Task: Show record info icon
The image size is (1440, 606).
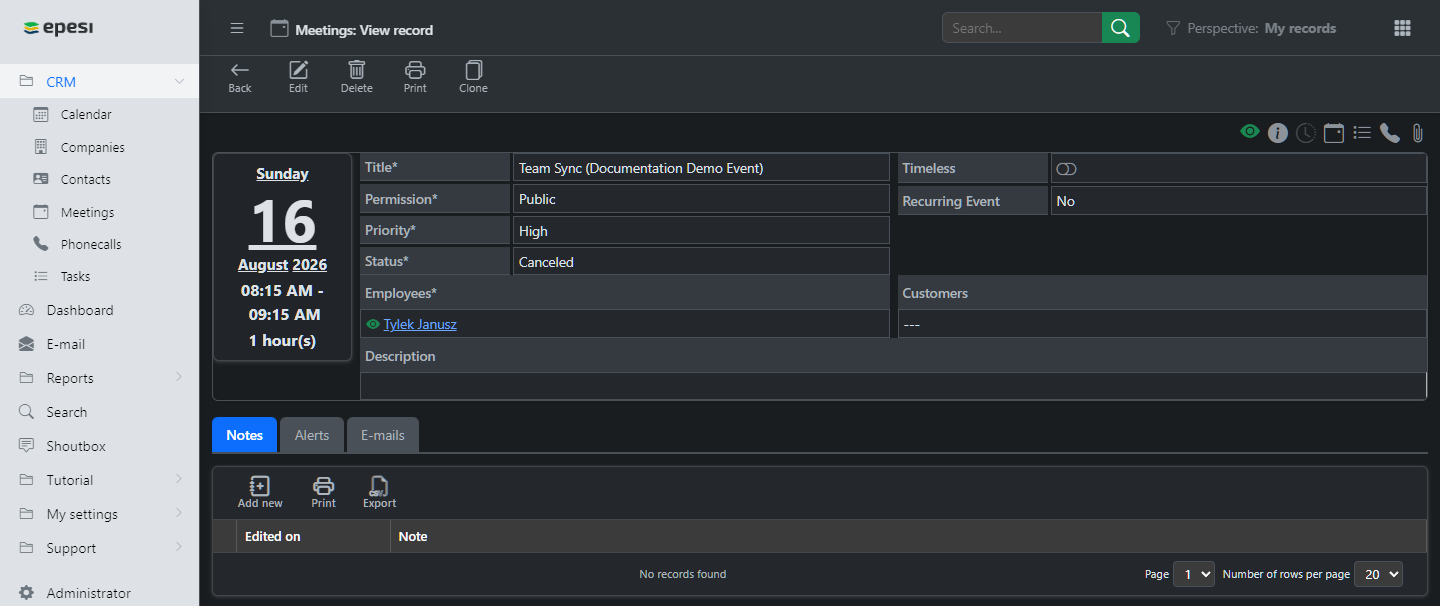Action: click(x=1277, y=133)
